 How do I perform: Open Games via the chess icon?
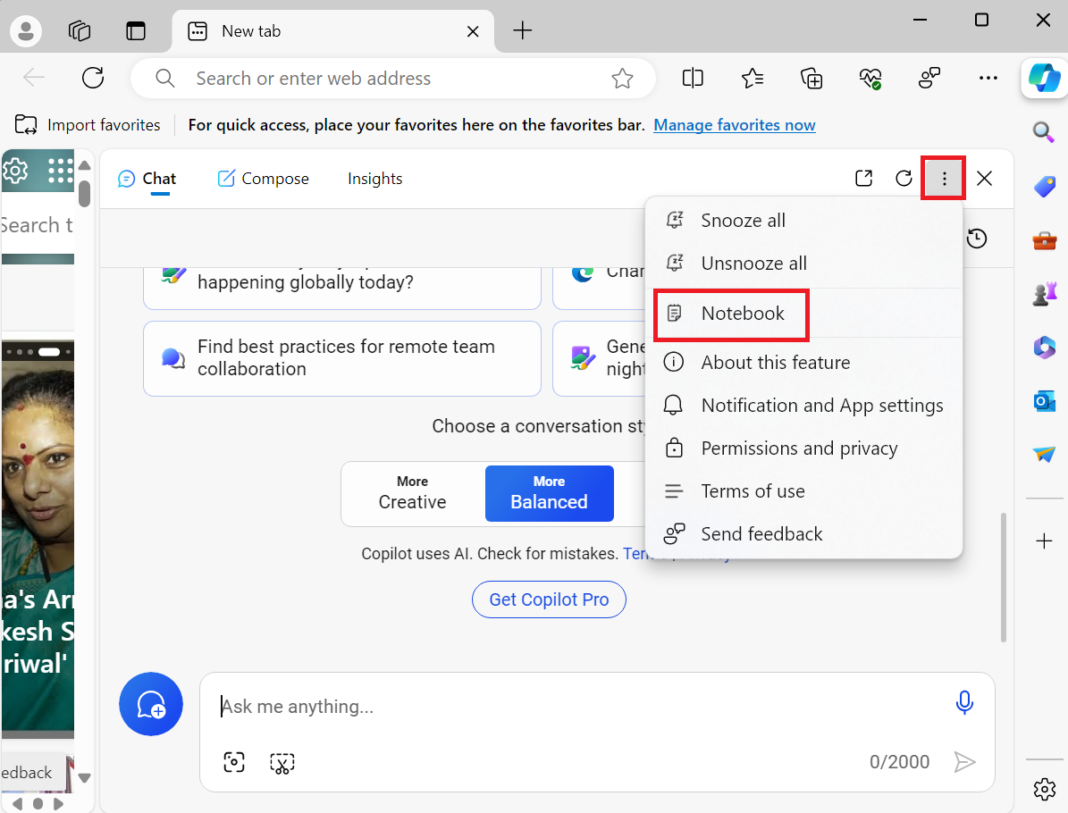pyautogui.click(x=1044, y=294)
